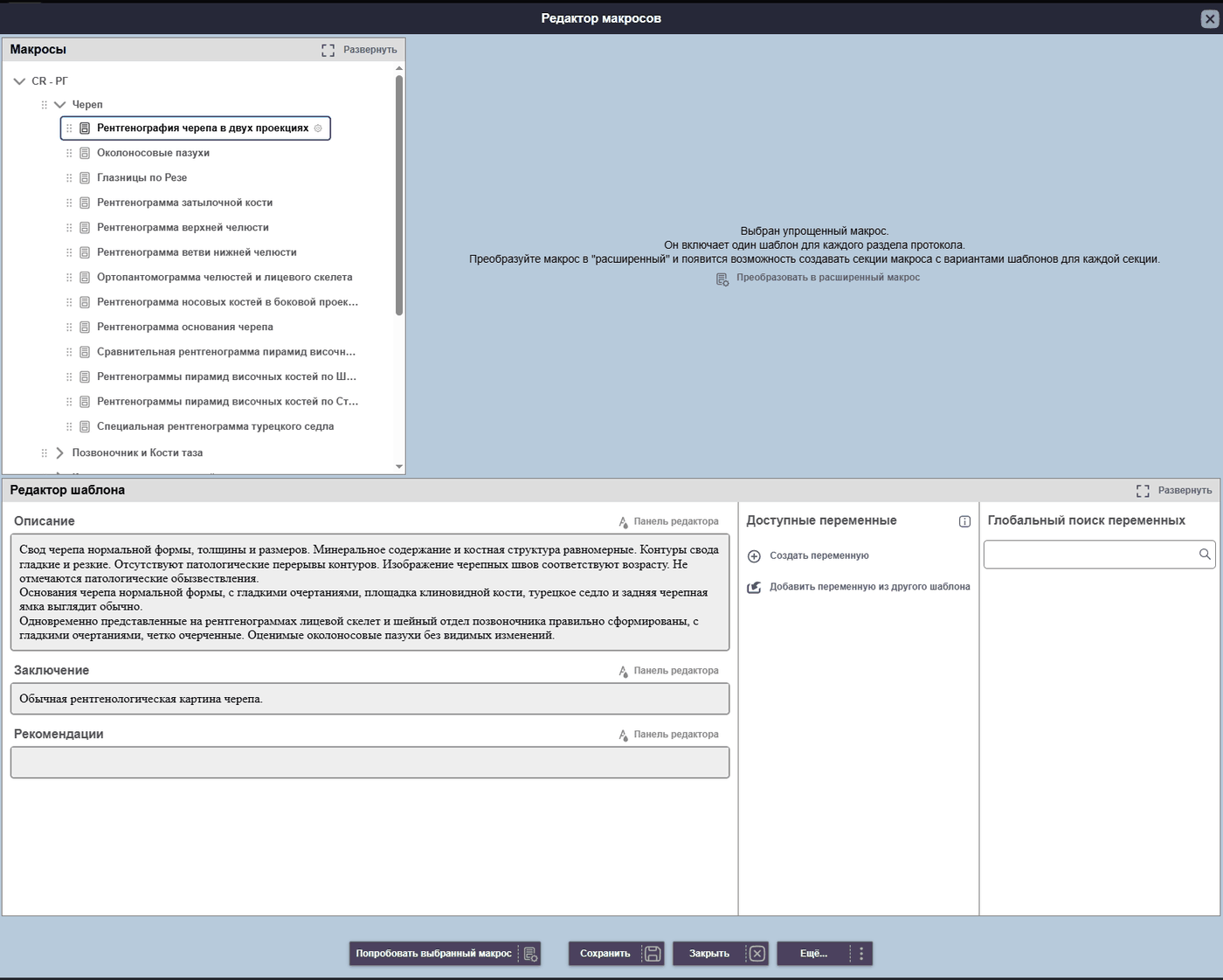The image size is (1223, 980).
Task: Click the Закрыть button label
Action: click(x=708, y=953)
